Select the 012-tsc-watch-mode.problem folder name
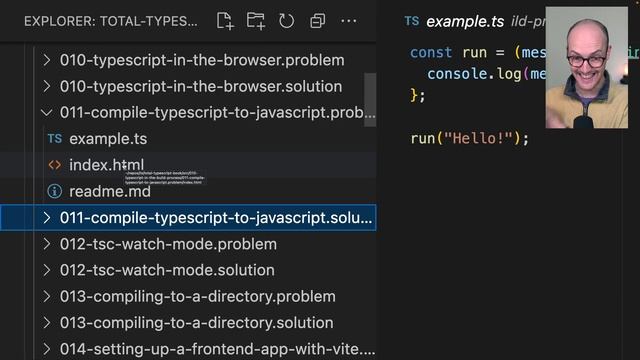 click(x=168, y=244)
